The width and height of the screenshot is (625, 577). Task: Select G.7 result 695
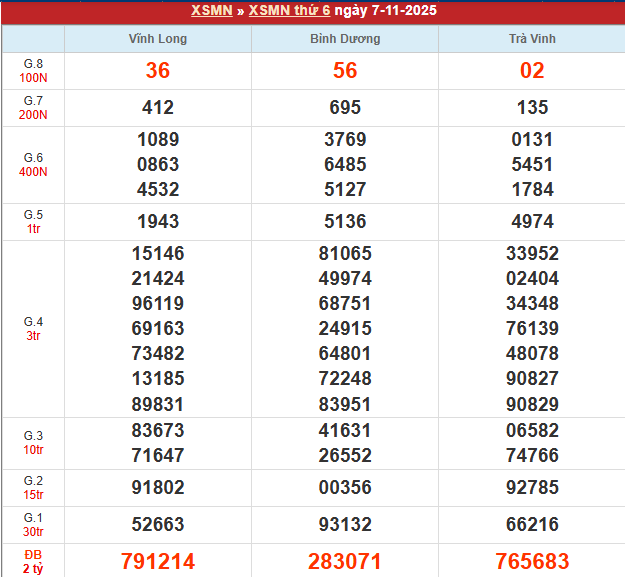pos(345,108)
